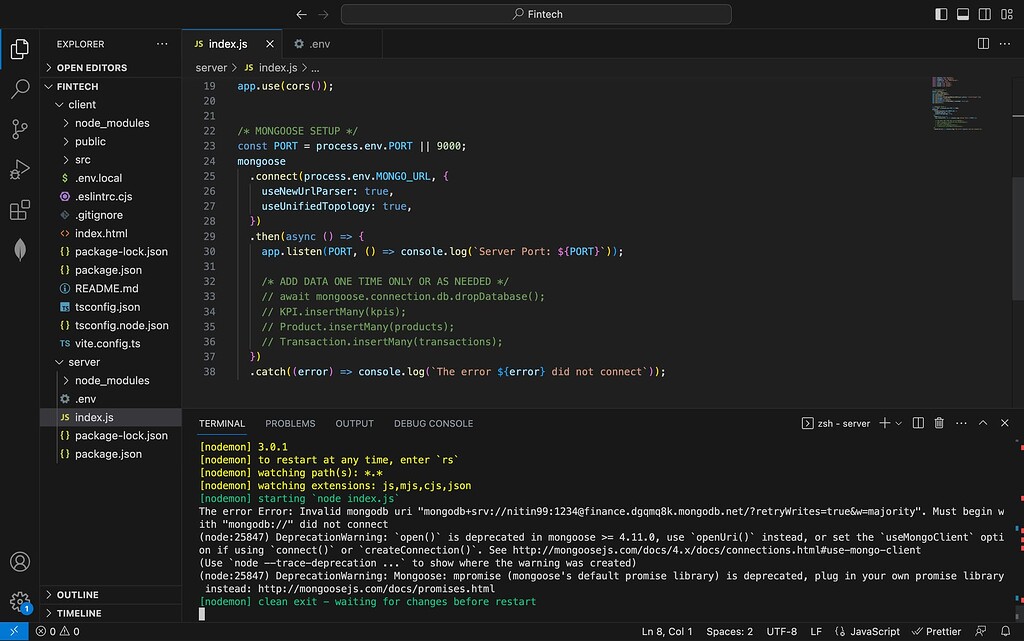This screenshot has width=1024, height=641.
Task: Toggle the bottom panel layout button
Action: click(963, 14)
